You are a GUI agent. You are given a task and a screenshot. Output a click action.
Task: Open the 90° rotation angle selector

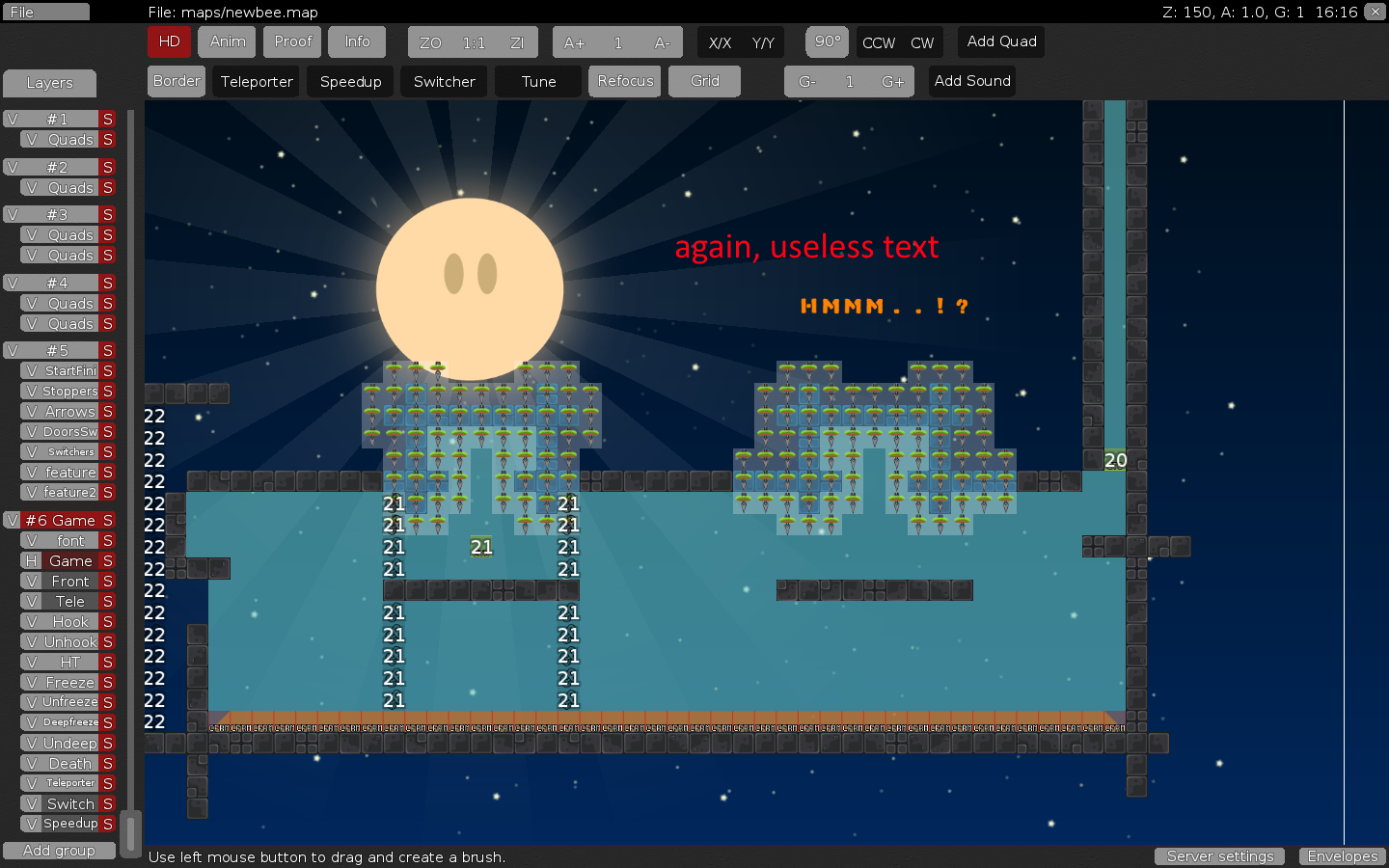pyautogui.click(x=827, y=41)
